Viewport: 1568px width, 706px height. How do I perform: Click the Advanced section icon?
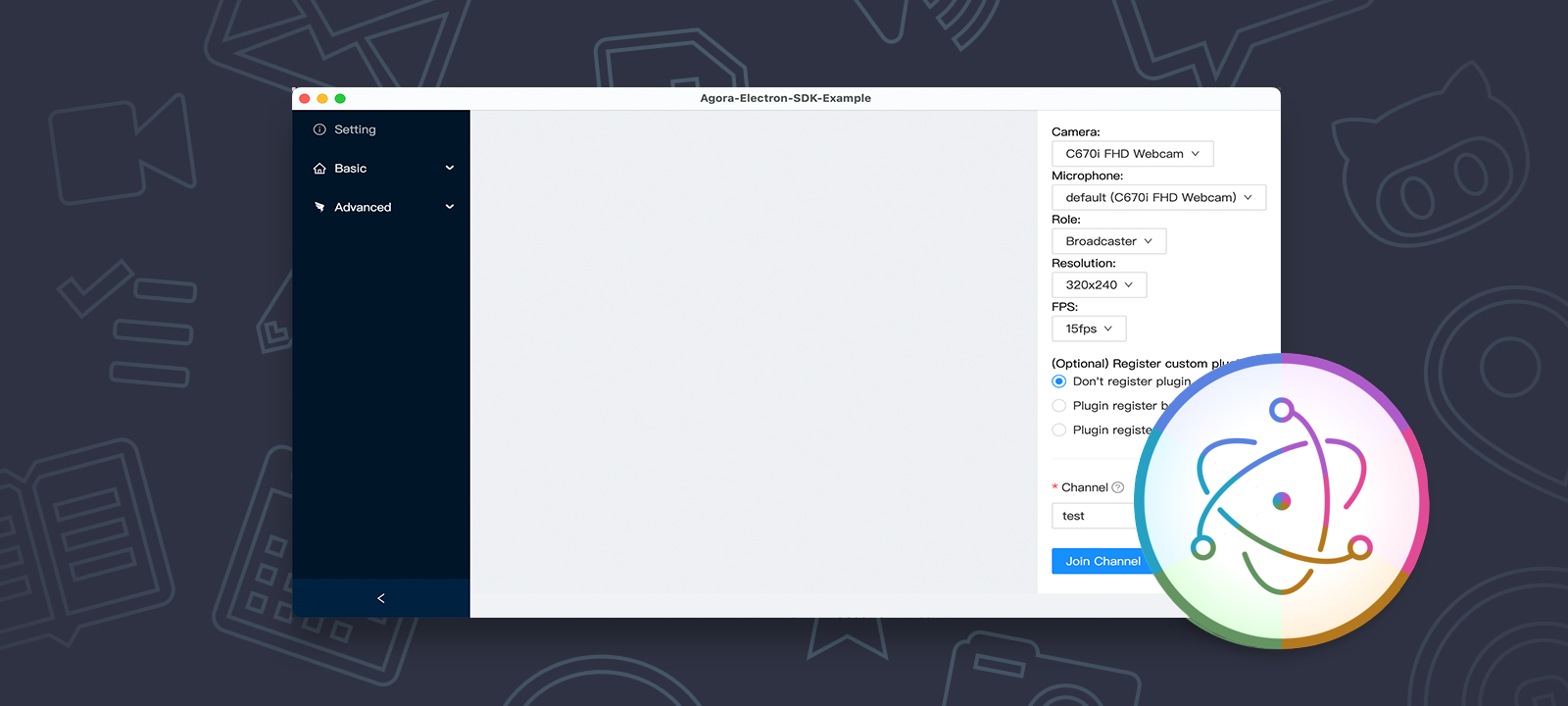point(319,207)
